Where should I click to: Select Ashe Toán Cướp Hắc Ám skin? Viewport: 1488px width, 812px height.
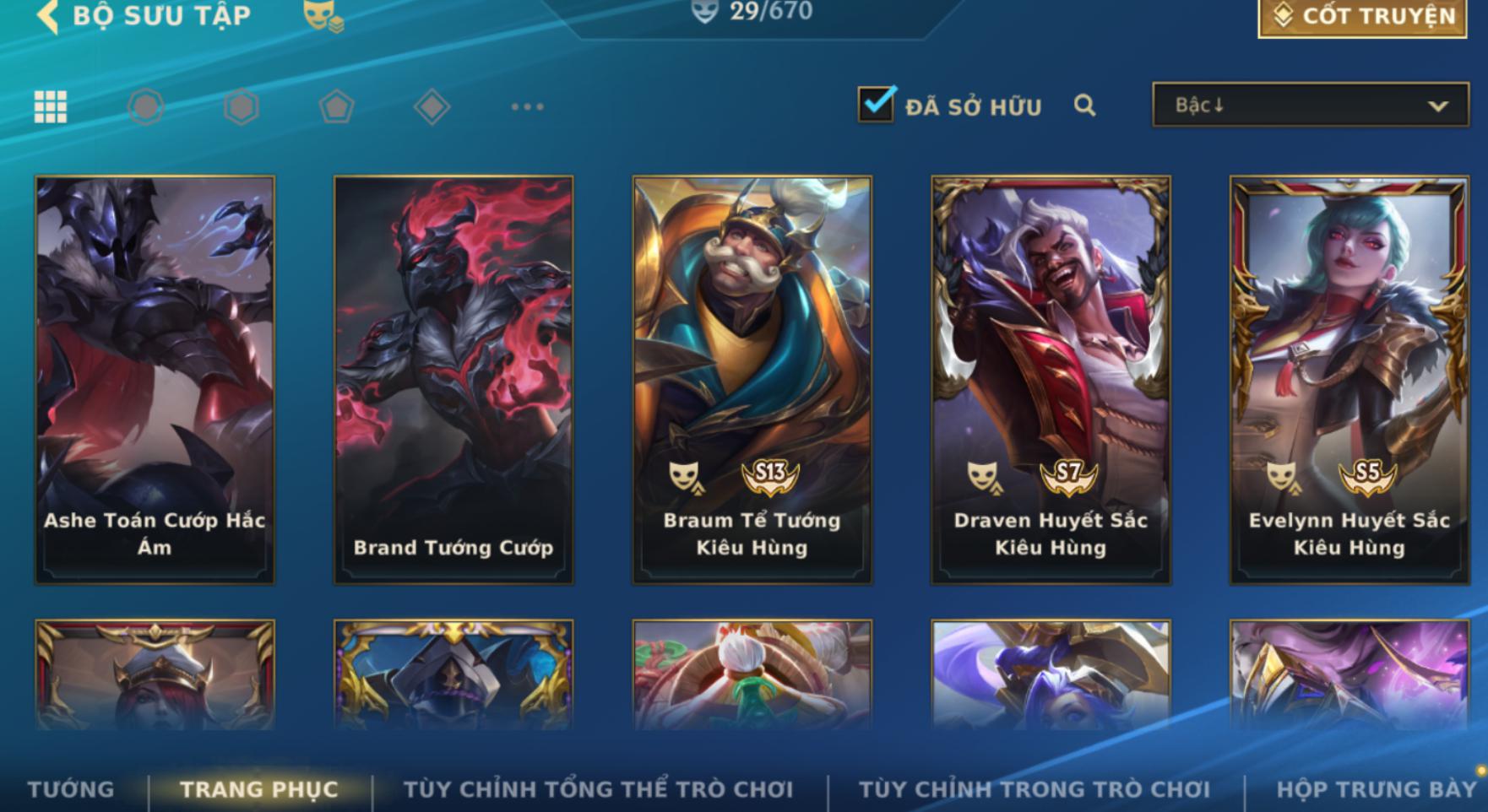[x=155, y=380]
